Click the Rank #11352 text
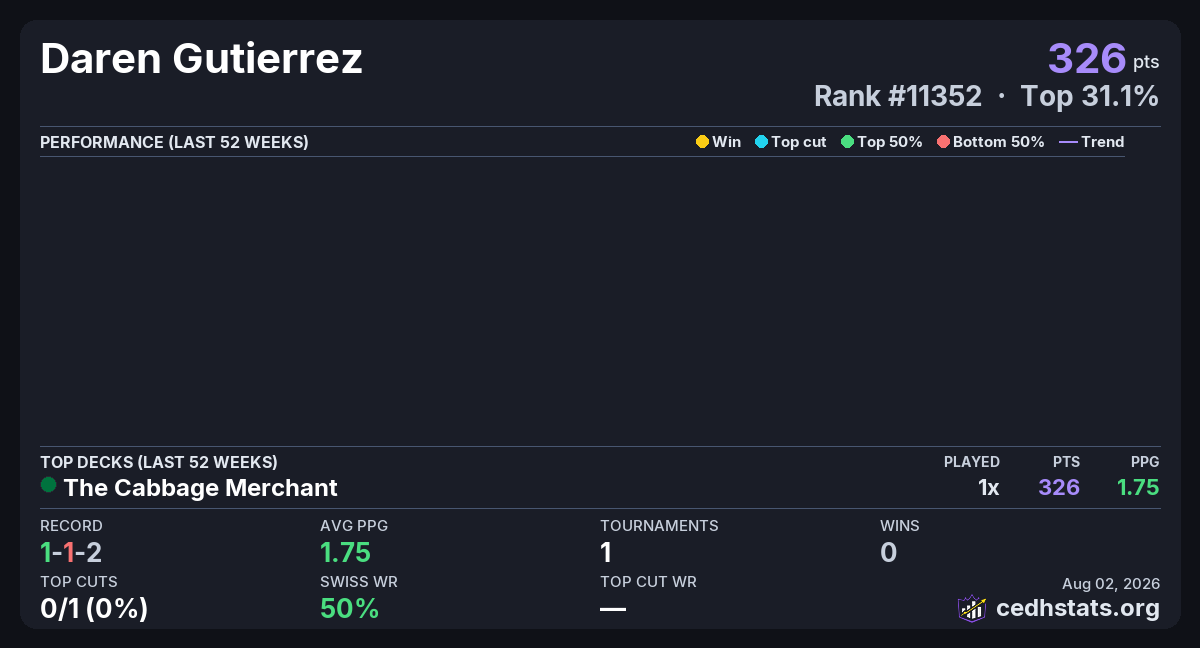 coord(898,96)
